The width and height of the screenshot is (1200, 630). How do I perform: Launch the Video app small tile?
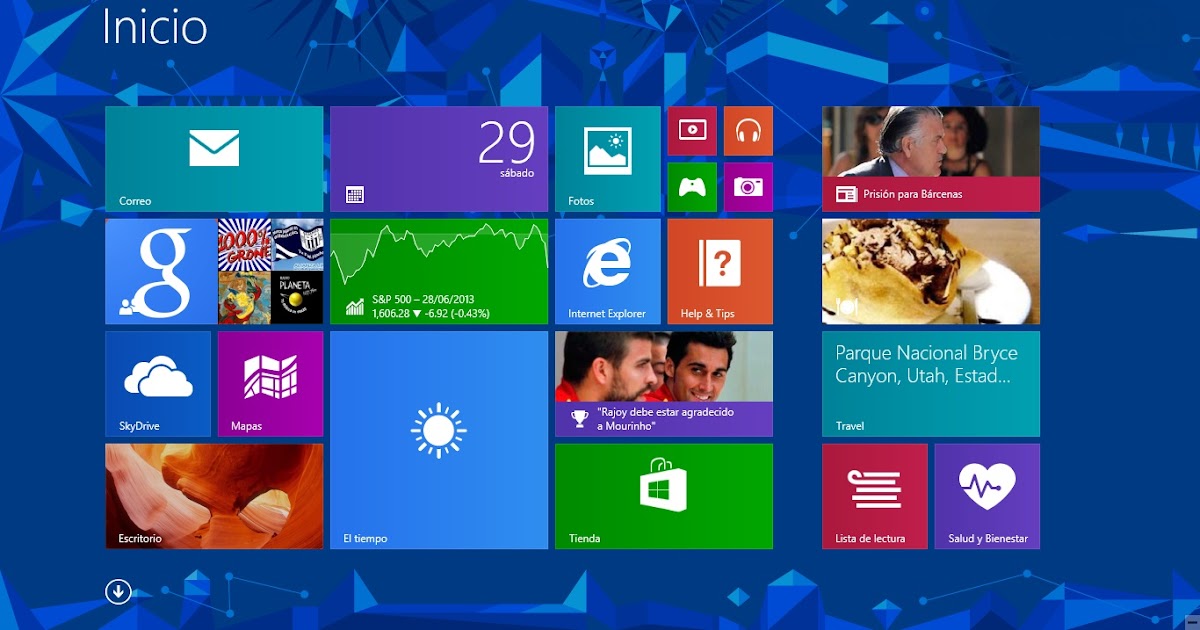coord(692,131)
